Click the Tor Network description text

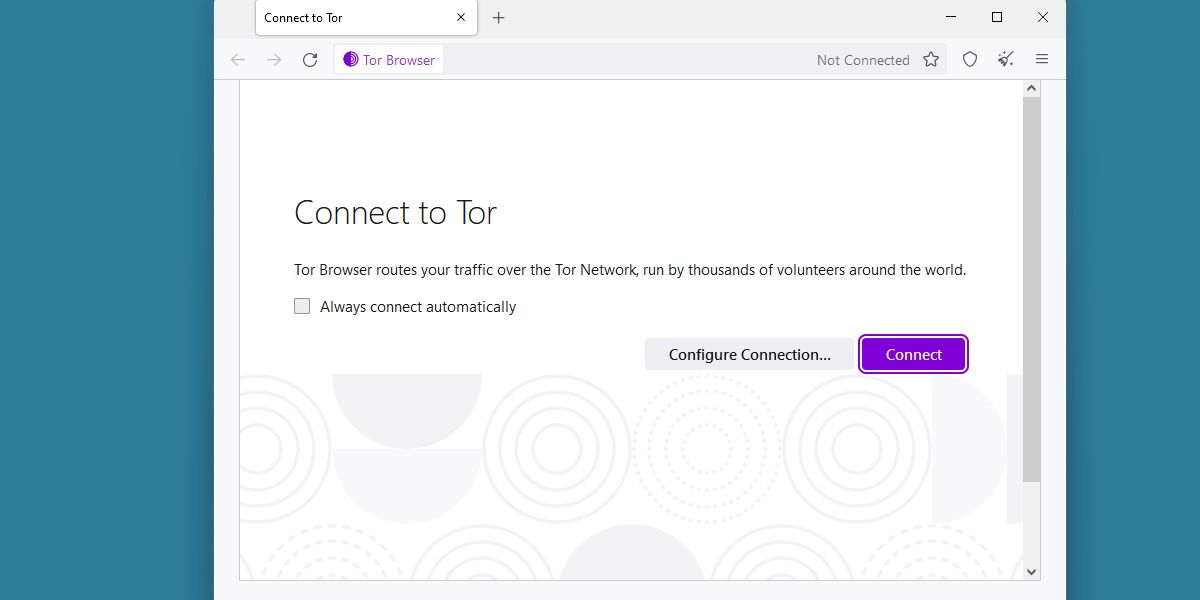click(630, 270)
